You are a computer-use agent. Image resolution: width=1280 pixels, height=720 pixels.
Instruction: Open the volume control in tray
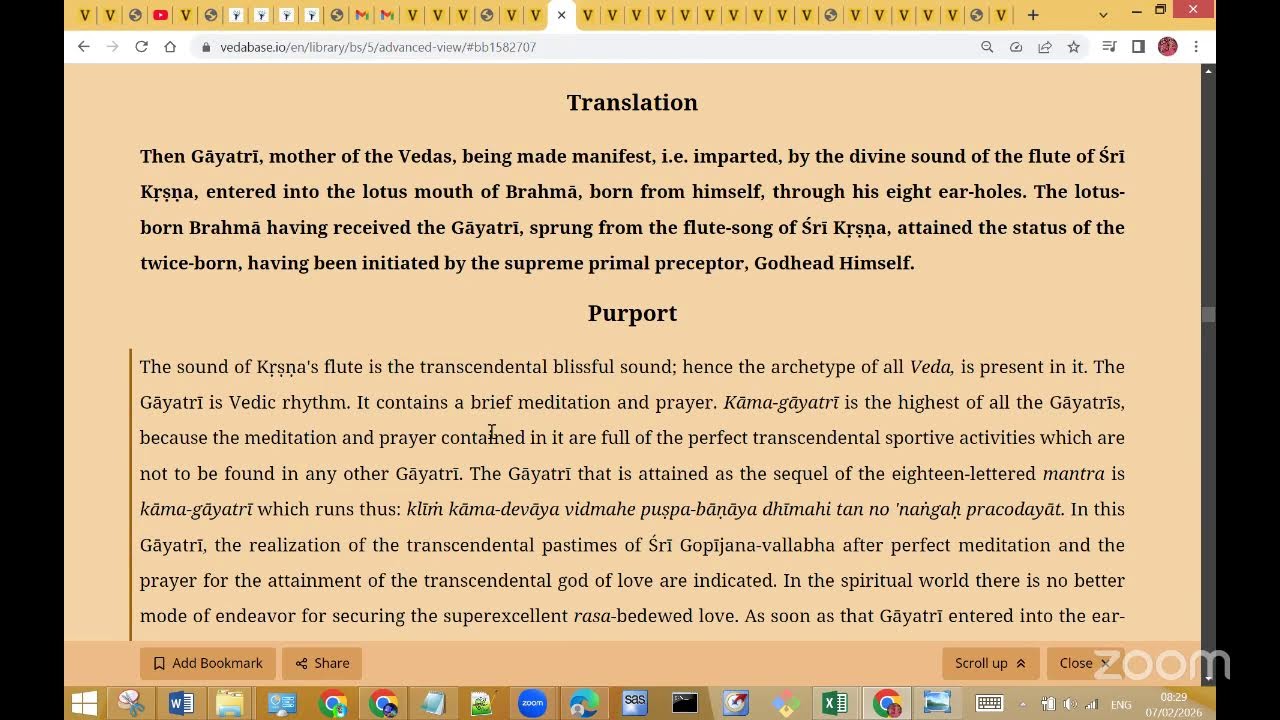click(x=1070, y=704)
